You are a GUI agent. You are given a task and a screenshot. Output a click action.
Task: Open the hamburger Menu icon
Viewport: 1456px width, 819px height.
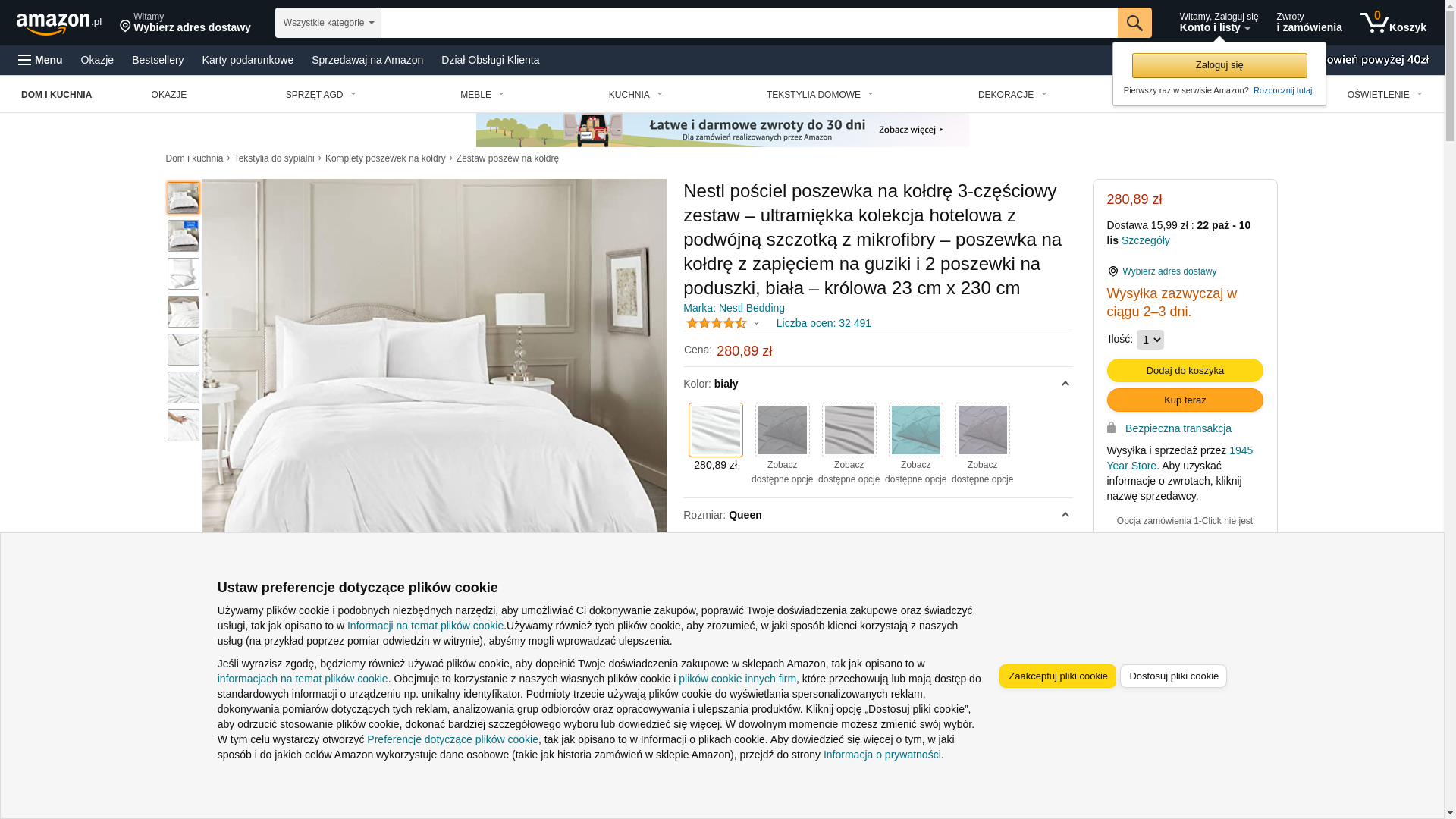tap(25, 60)
